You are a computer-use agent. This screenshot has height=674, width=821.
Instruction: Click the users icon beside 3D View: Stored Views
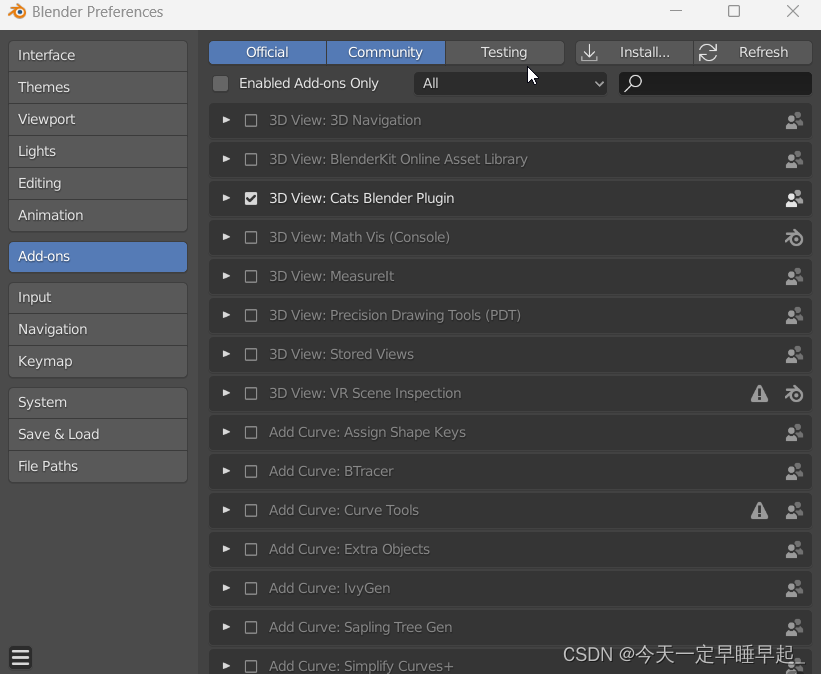794,354
